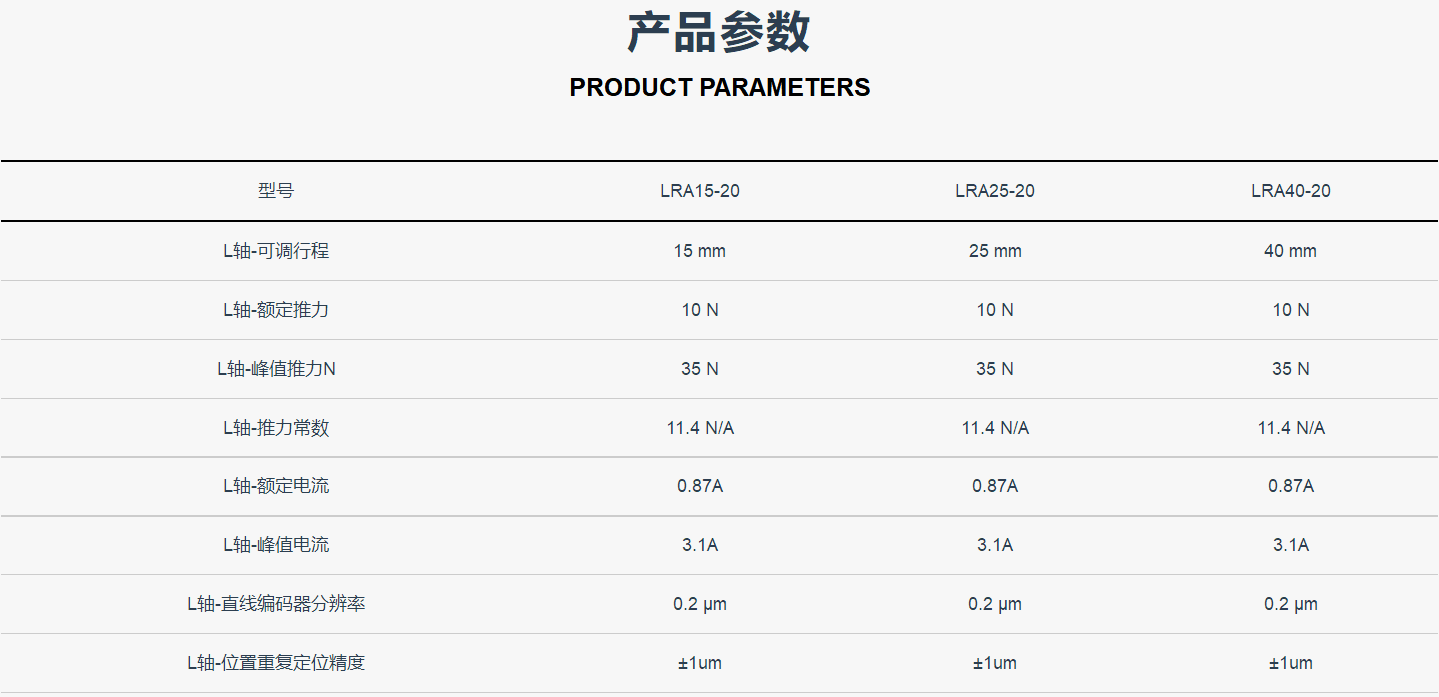Click 35 N under LRA25-20

click(995, 369)
